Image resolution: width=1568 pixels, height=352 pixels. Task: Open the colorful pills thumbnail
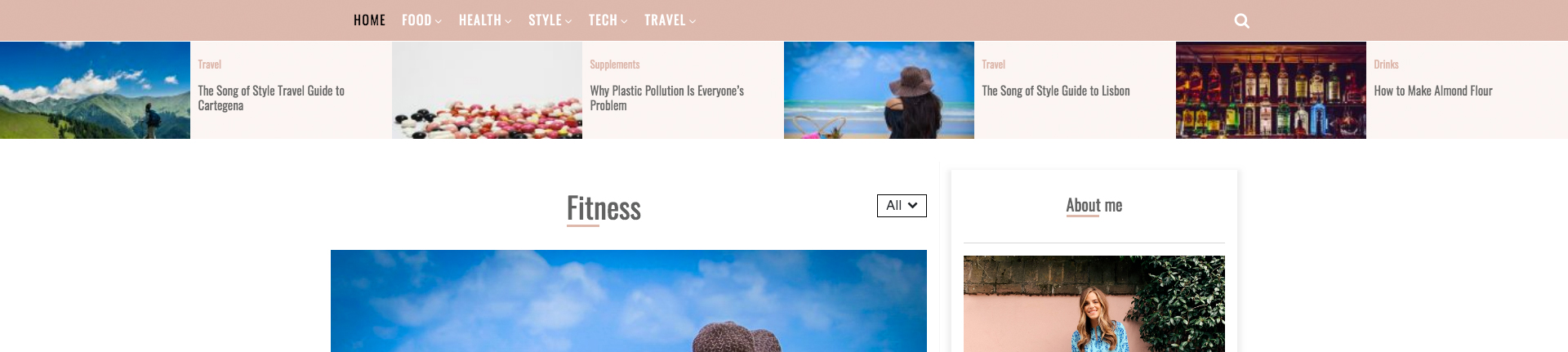pos(487,90)
